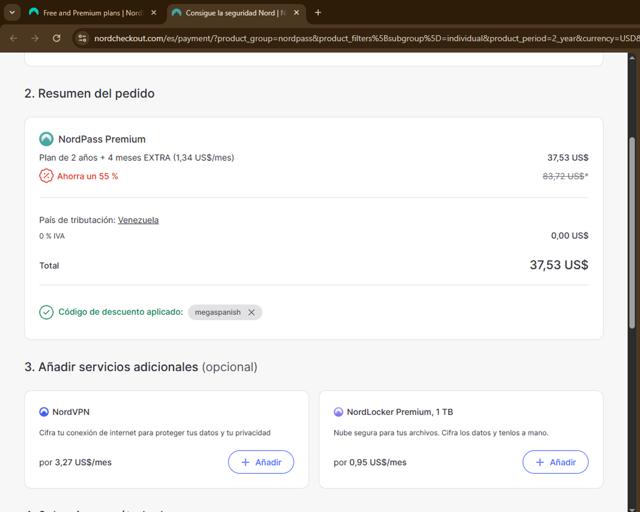Click the NordLocker price por 0,95 US$/mes
This screenshot has width=640, height=512.
(x=370, y=463)
